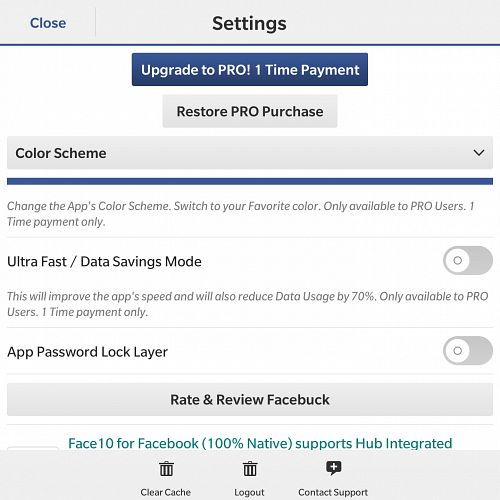
Task: Select the Clear Cache label
Action: click(166, 492)
